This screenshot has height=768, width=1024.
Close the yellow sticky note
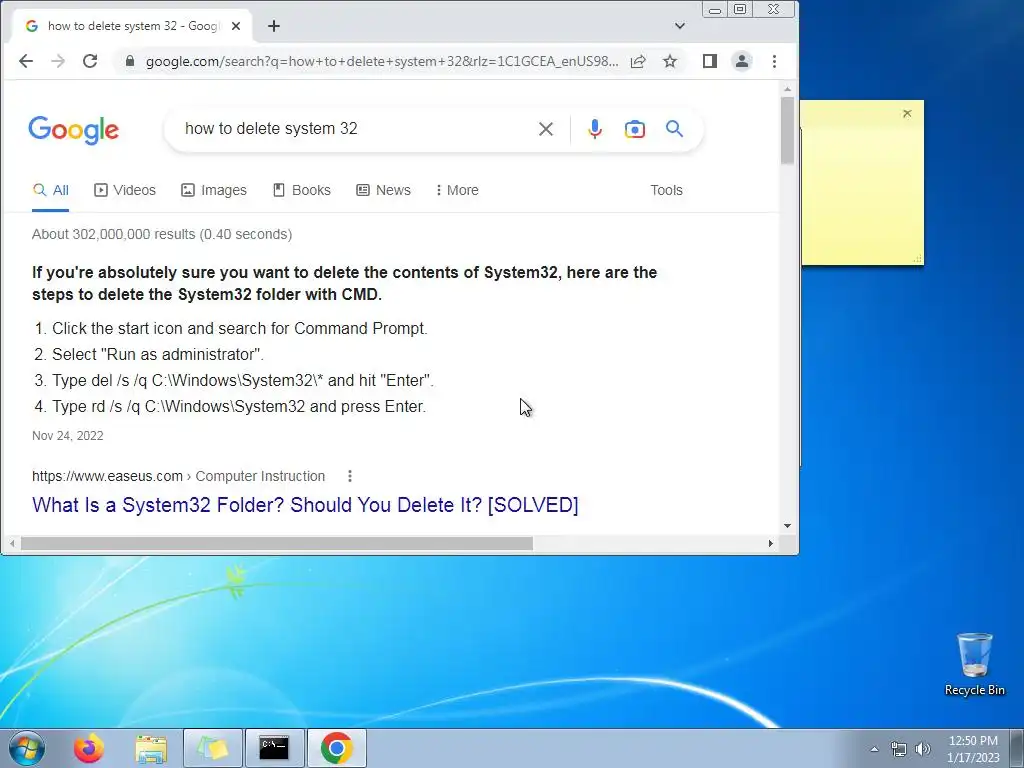point(907,114)
